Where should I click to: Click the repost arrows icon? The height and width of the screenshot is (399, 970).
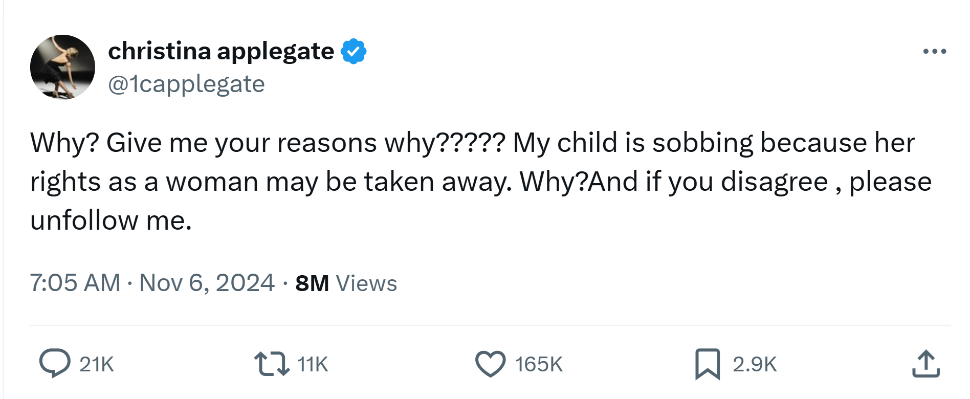pyautogui.click(x=272, y=364)
